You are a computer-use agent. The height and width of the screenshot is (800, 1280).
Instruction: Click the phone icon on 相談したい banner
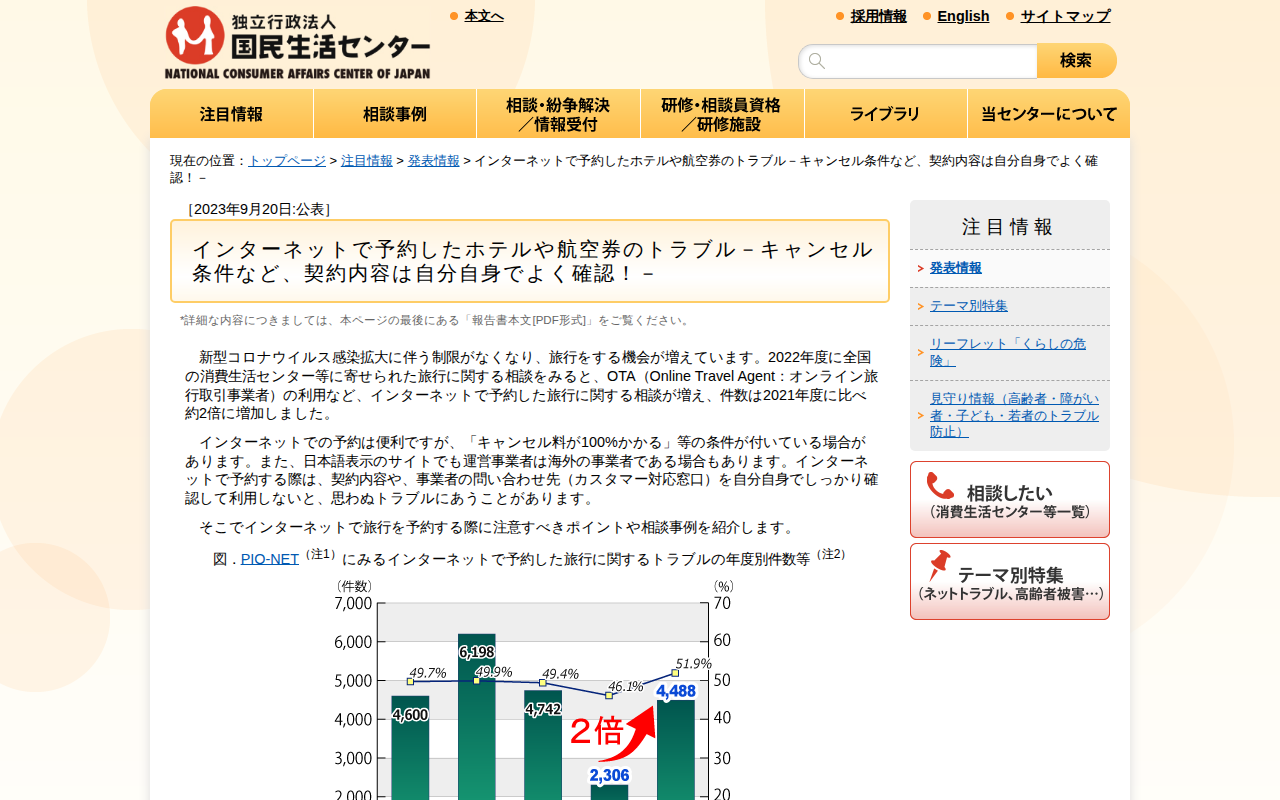940,486
